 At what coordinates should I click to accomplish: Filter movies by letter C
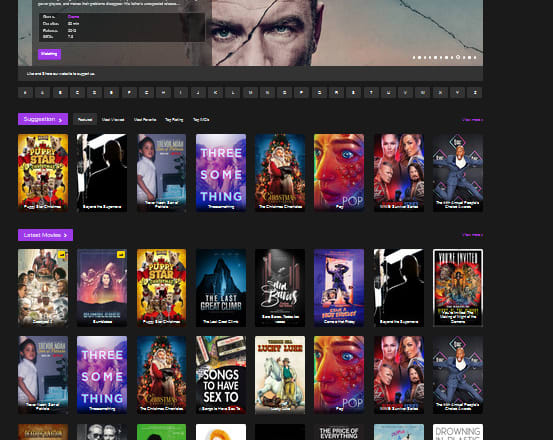click(77, 93)
